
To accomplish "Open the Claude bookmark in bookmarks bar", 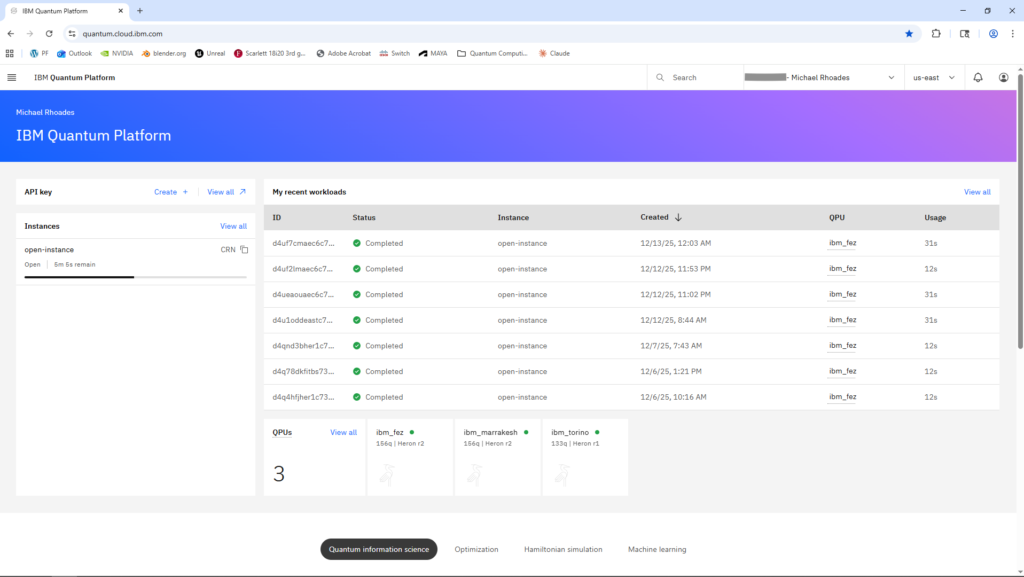I will 554,53.
